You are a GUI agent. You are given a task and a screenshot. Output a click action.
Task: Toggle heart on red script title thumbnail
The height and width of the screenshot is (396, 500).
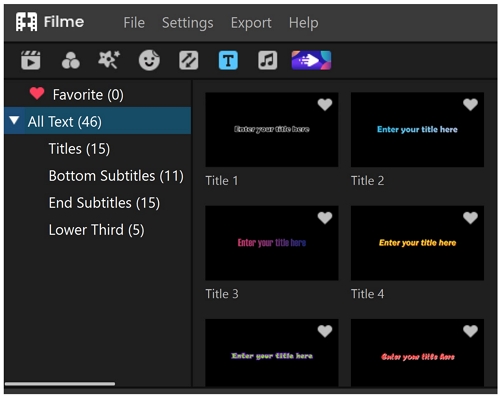pyautogui.click(x=470, y=331)
